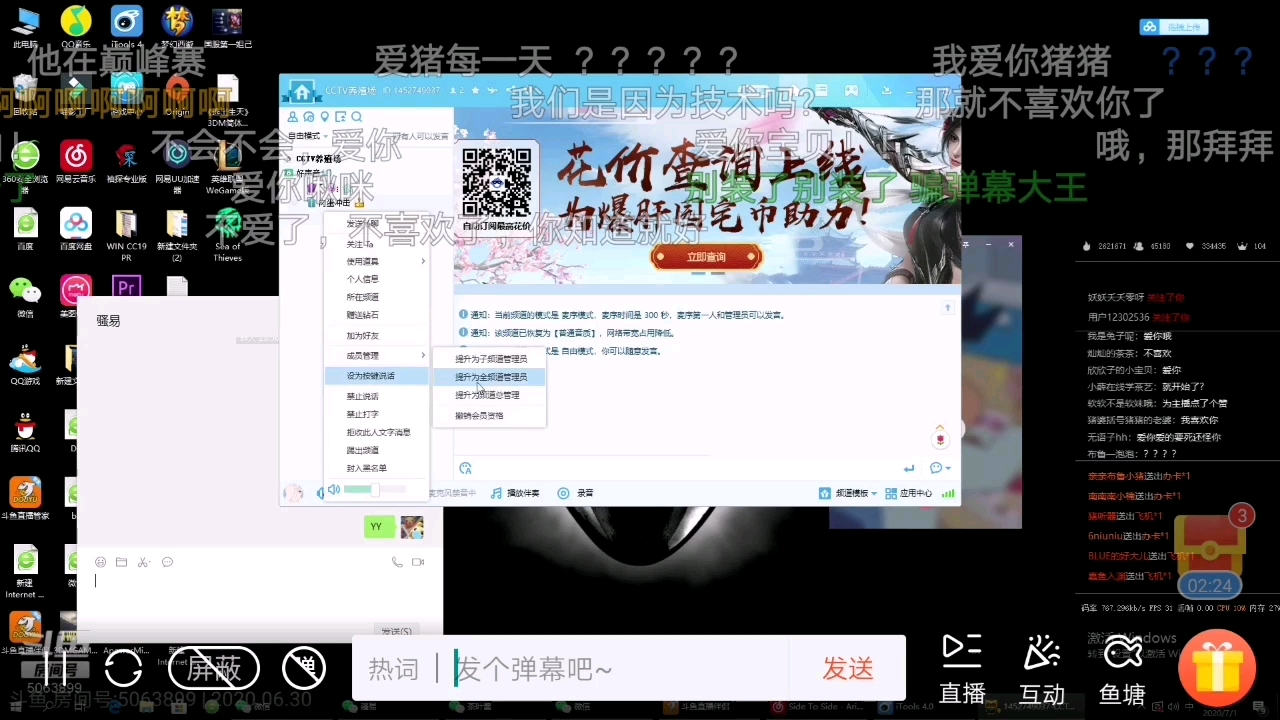The image size is (1280, 720).
Task: Select 关注Ta in context menu
Action: coord(377,243)
